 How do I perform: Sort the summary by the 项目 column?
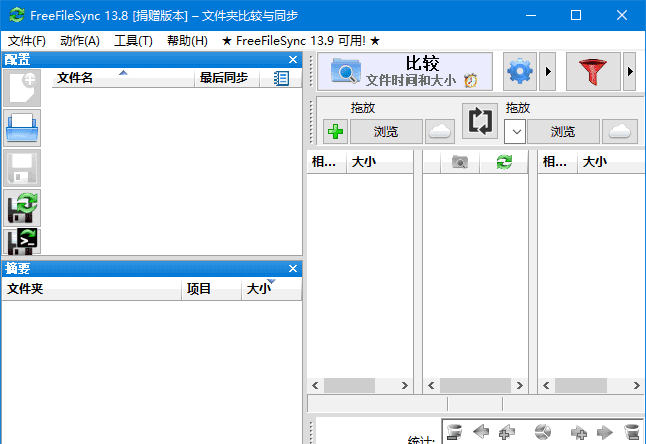coord(211,289)
